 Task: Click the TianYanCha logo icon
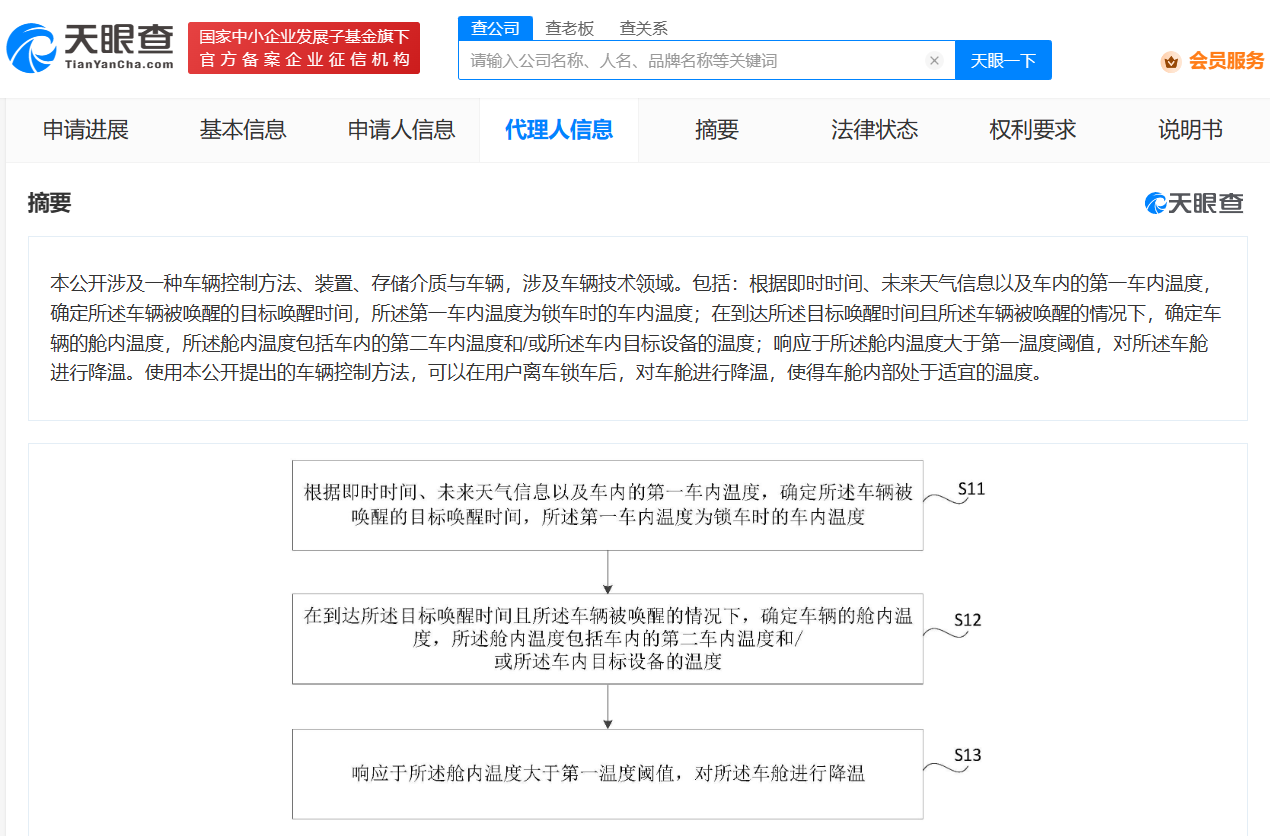tap(32, 48)
